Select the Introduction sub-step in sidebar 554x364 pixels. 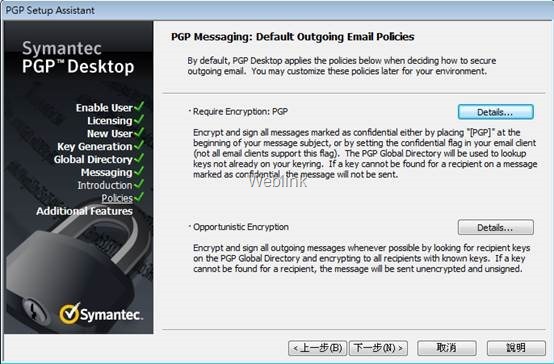click(x=105, y=185)
